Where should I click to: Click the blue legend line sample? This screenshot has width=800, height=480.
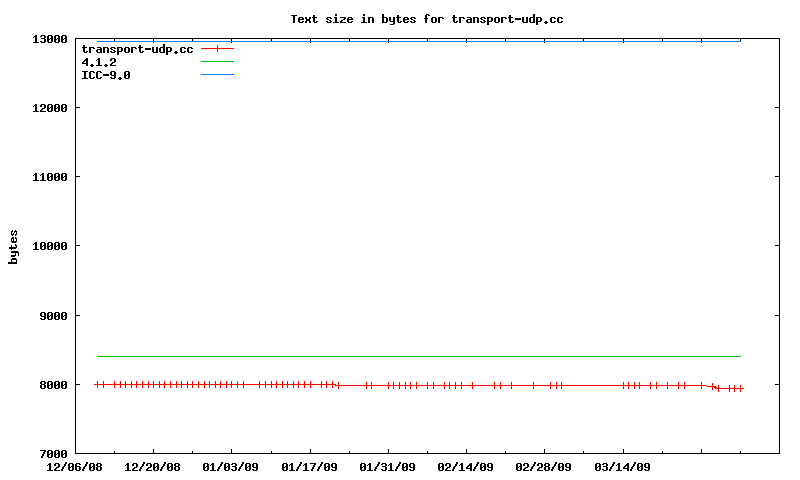coord(217,75)
